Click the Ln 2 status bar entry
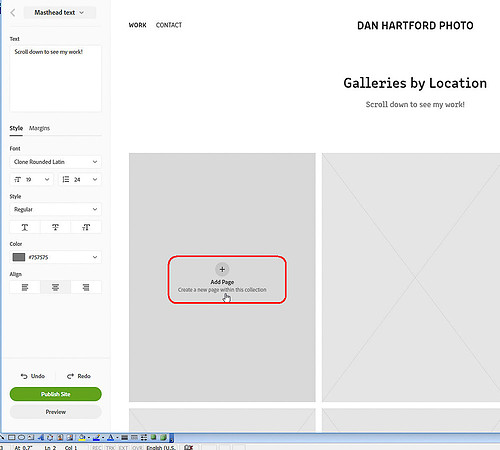 [x=50, y=447]
